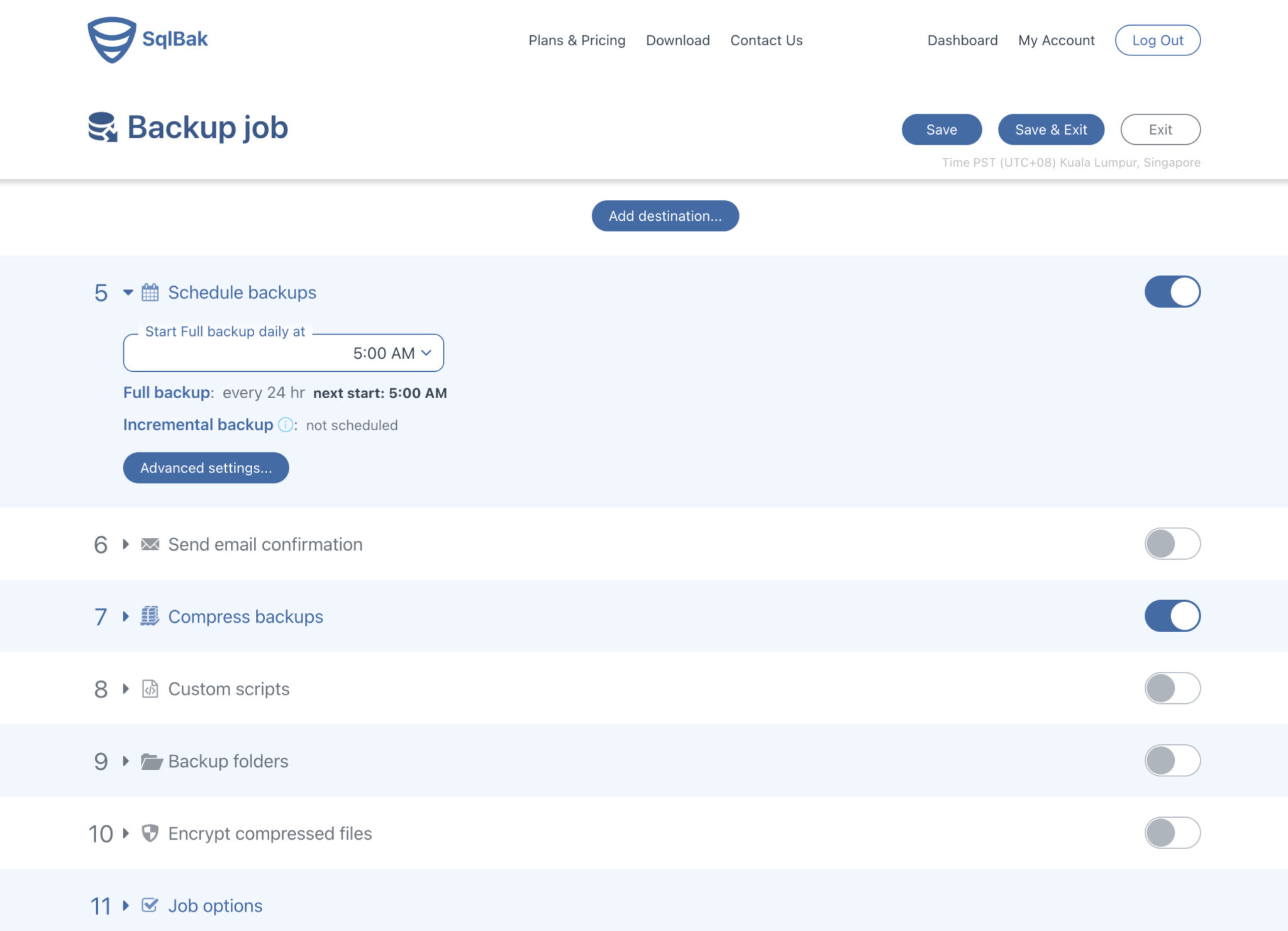This screenshot has height=931, width=1288.
Task: Click the Backup folders folder icon
Action: 151,761
